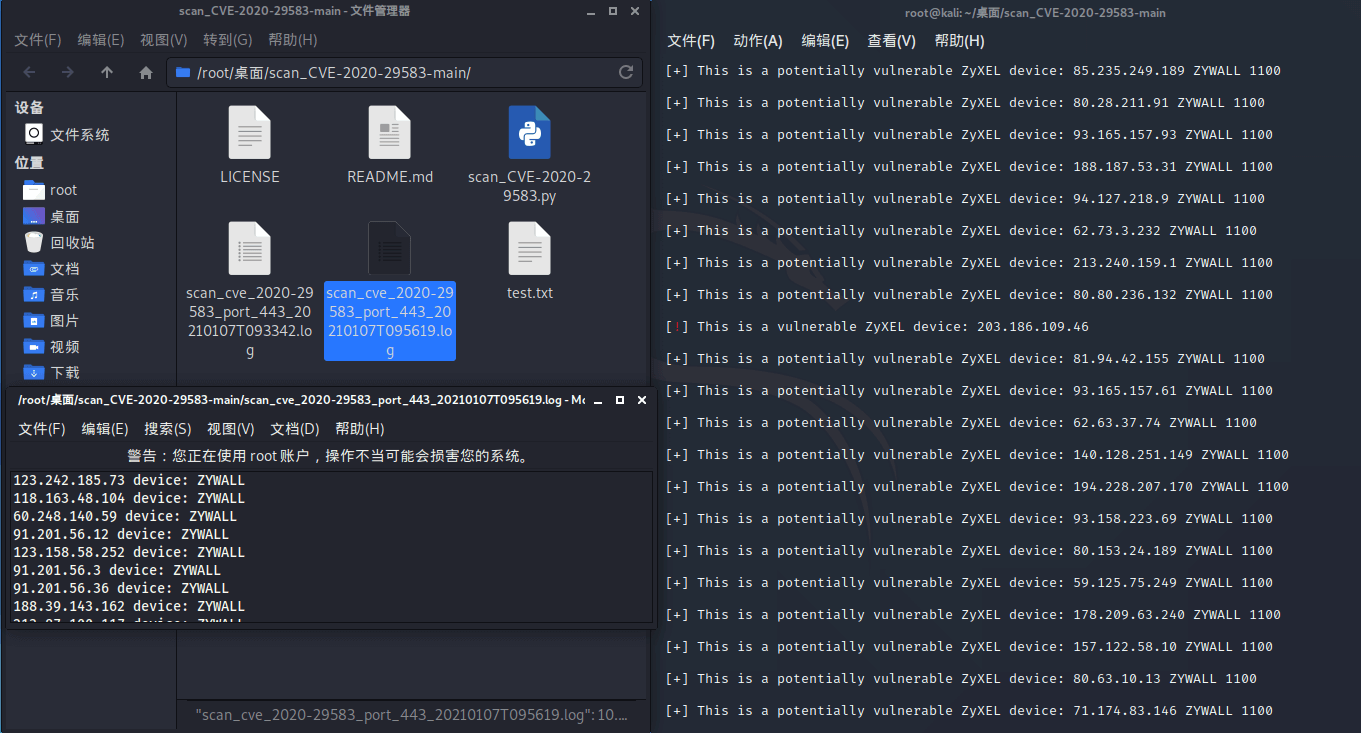This screenshot has height=733, width=1361.
Task: Go to 桌面 in the sidebar
Action: 65,217
